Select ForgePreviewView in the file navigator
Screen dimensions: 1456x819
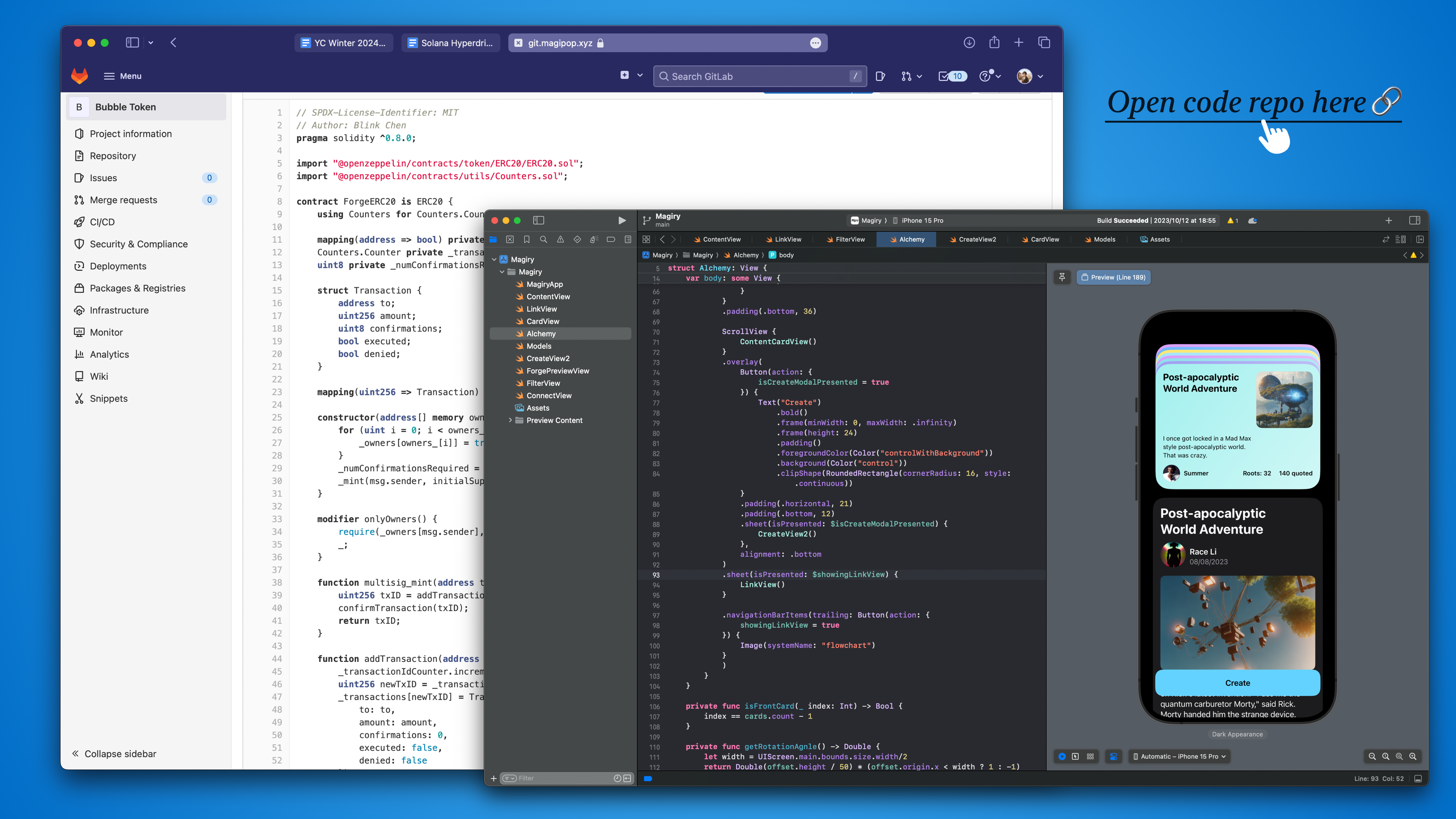pyautogui.click(x=557, y=371)
